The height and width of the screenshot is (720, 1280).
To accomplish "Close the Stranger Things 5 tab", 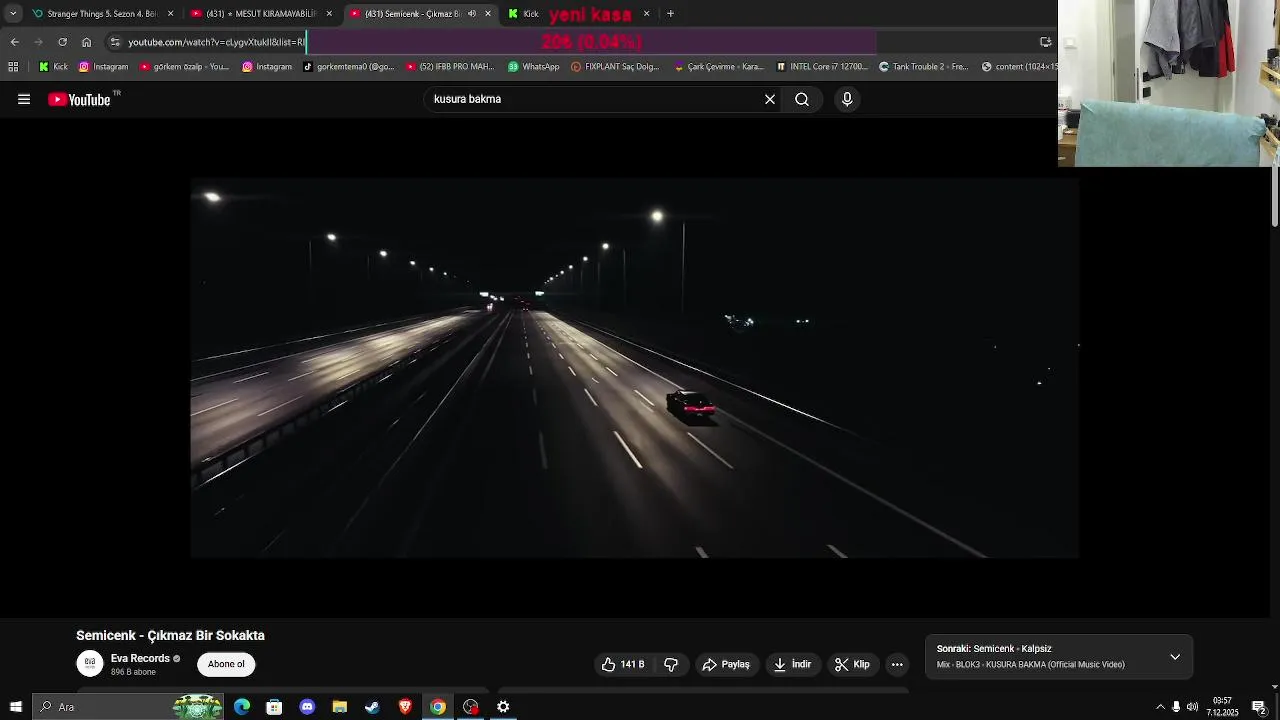I will [170, 14].
